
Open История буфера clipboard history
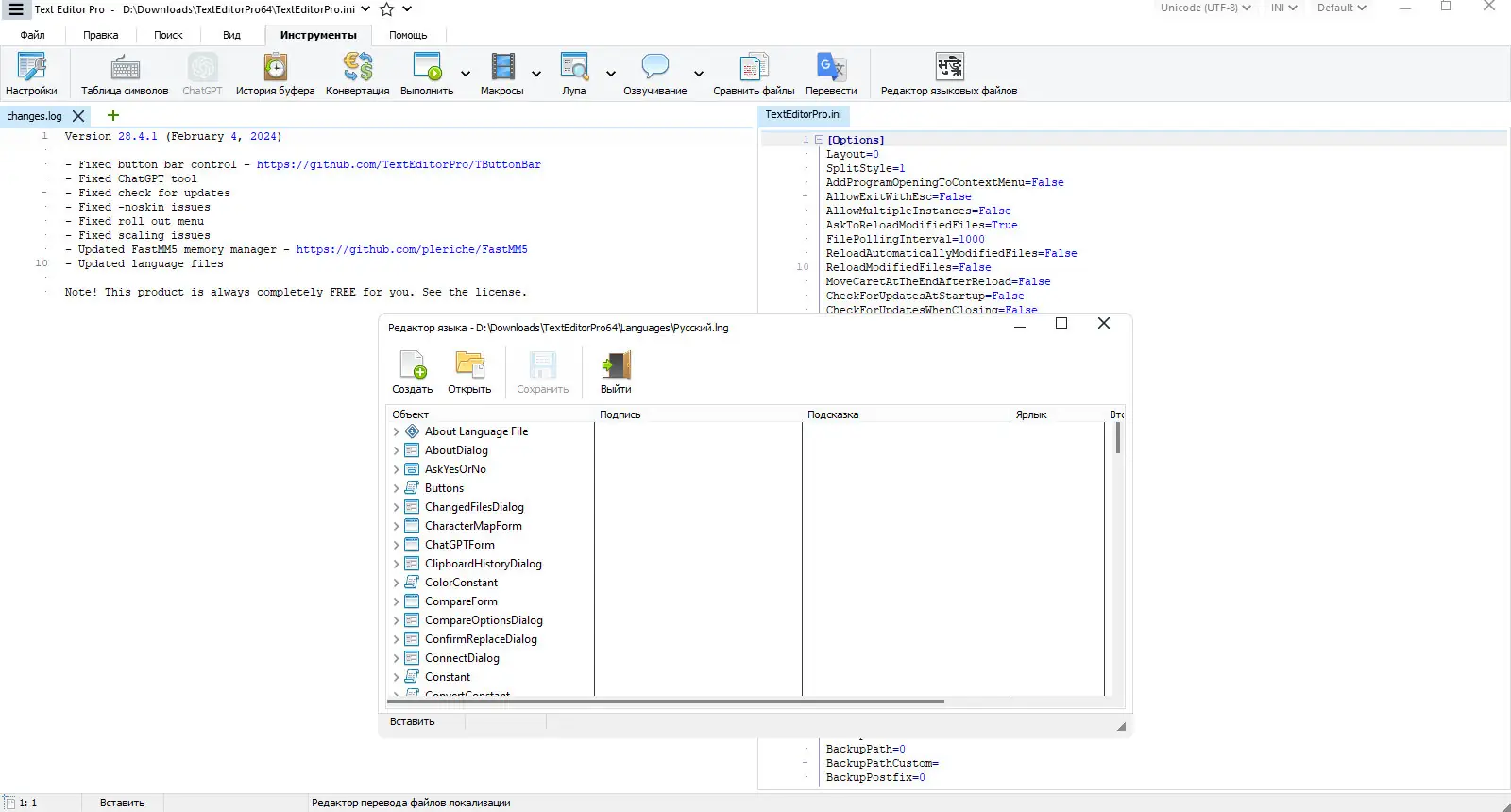click(275, 75)
